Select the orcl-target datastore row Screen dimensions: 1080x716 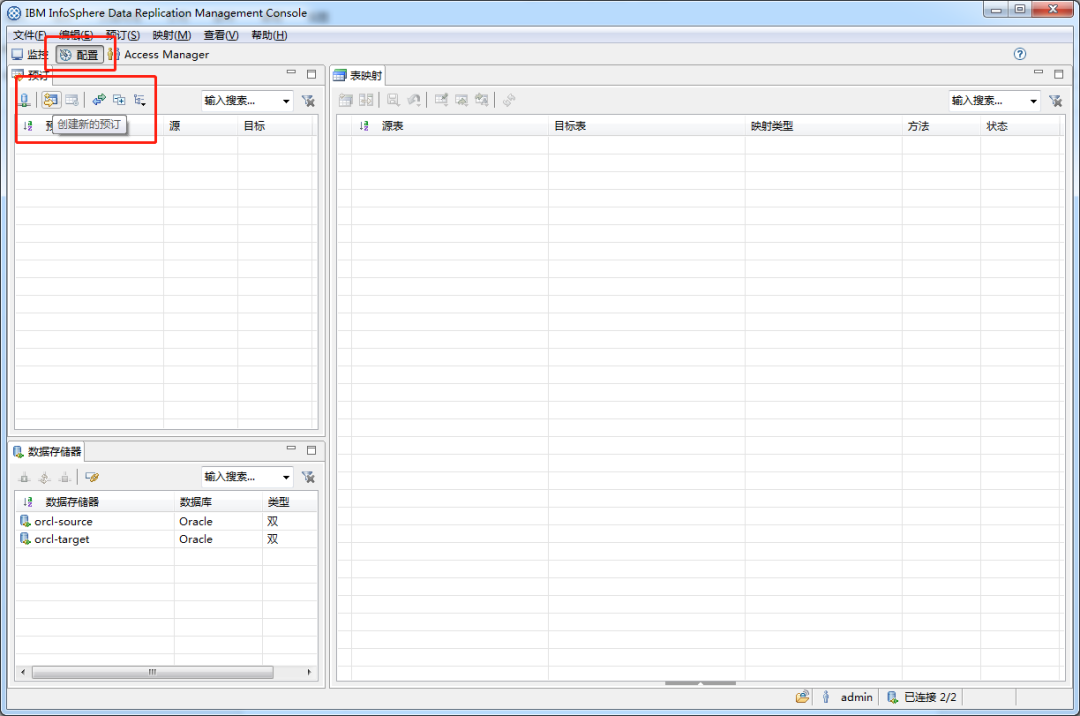(166, 539)
